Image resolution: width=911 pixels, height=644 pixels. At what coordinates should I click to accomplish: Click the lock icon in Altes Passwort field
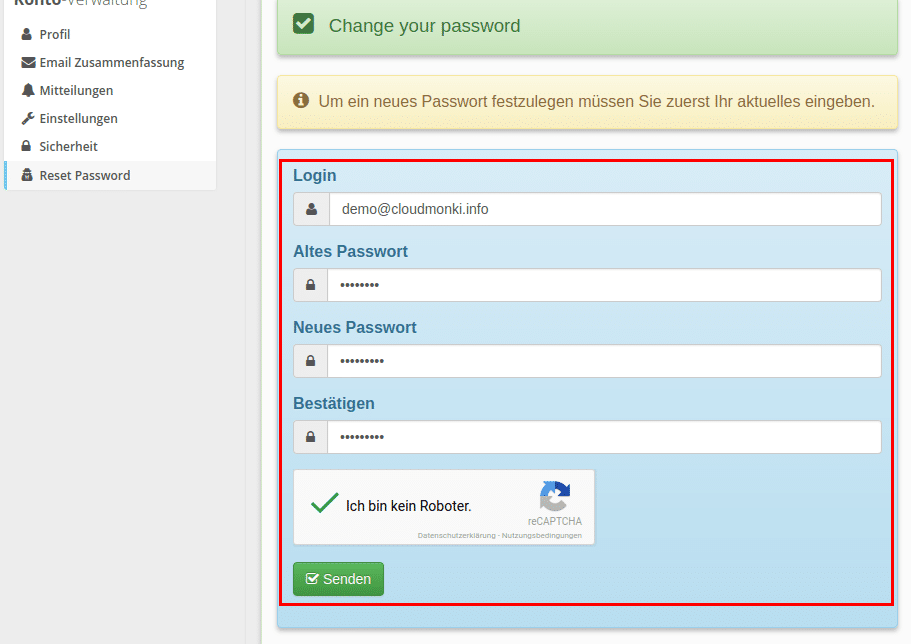pyautogui.click(x=311, y=285)
